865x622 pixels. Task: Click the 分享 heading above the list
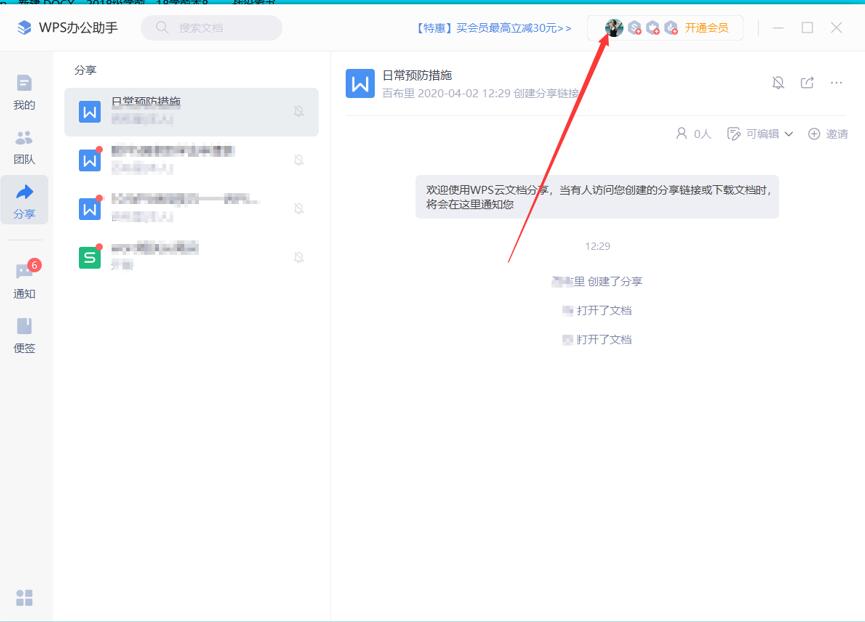tap(86, 70)
